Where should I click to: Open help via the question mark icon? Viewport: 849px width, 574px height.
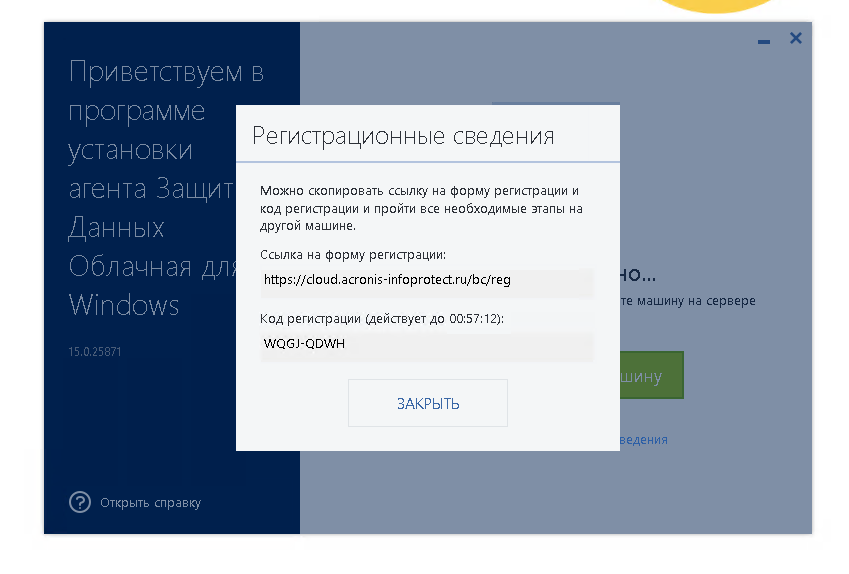coord(80,502)
